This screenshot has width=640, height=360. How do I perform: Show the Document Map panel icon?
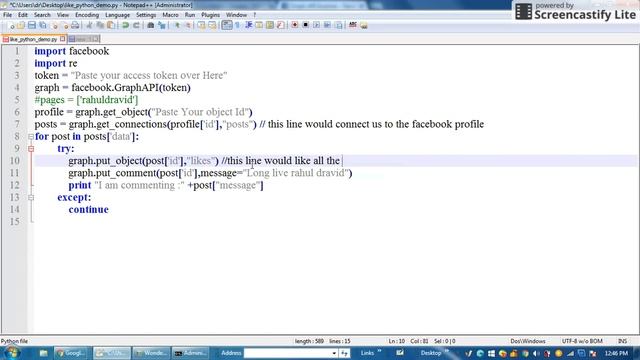pos(269,25)
